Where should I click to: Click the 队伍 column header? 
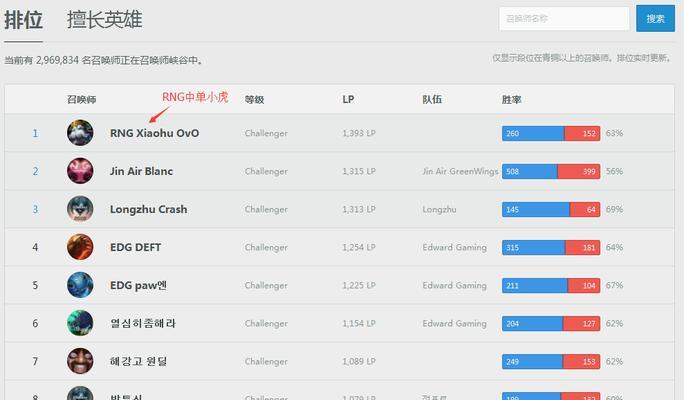pyautogui.click(x=432, y=99)
